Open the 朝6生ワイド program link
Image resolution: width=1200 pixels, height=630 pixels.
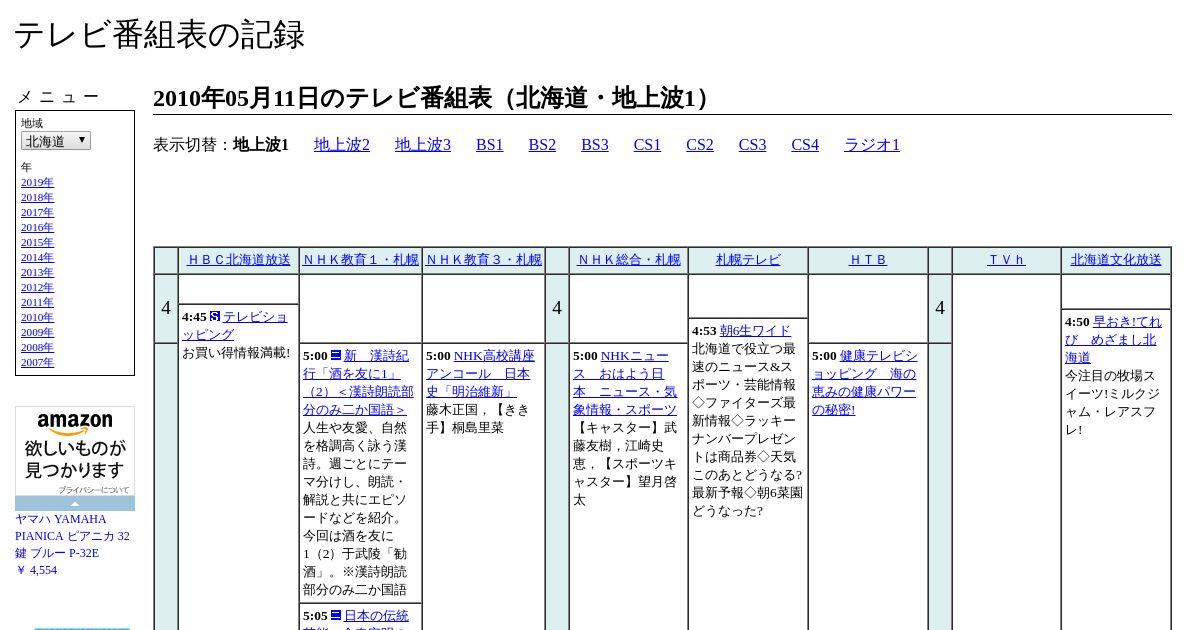[x=755, y=331]
